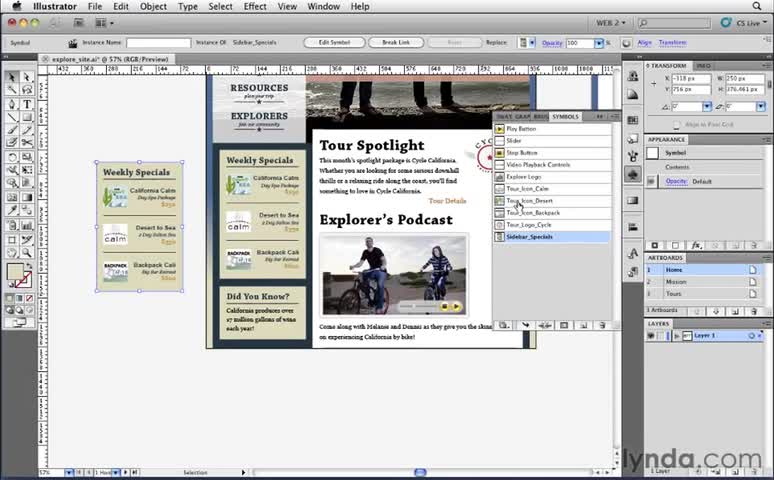Open the CS Live dropdown
This screenshot has width=774, height=480.
pos(752,23)
